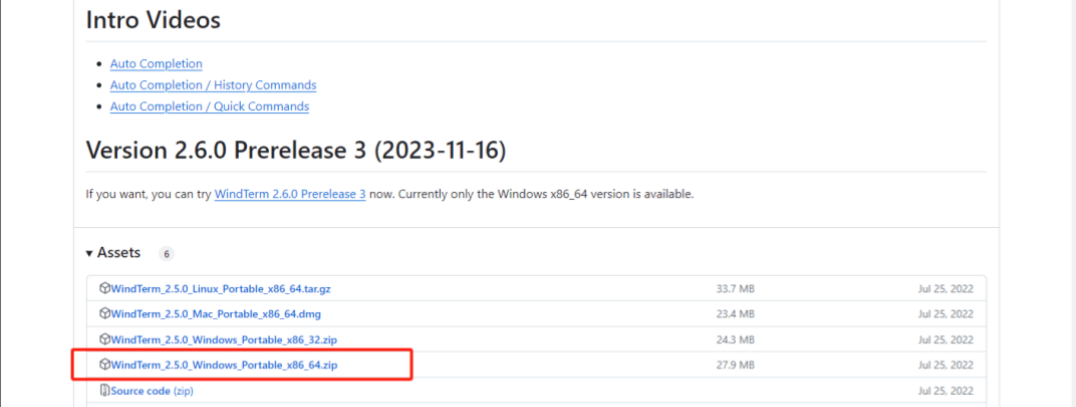Viewport: 1076px width, 407px height.
Task: Click the Assets count badge 6
Action: tap(166, 254)
